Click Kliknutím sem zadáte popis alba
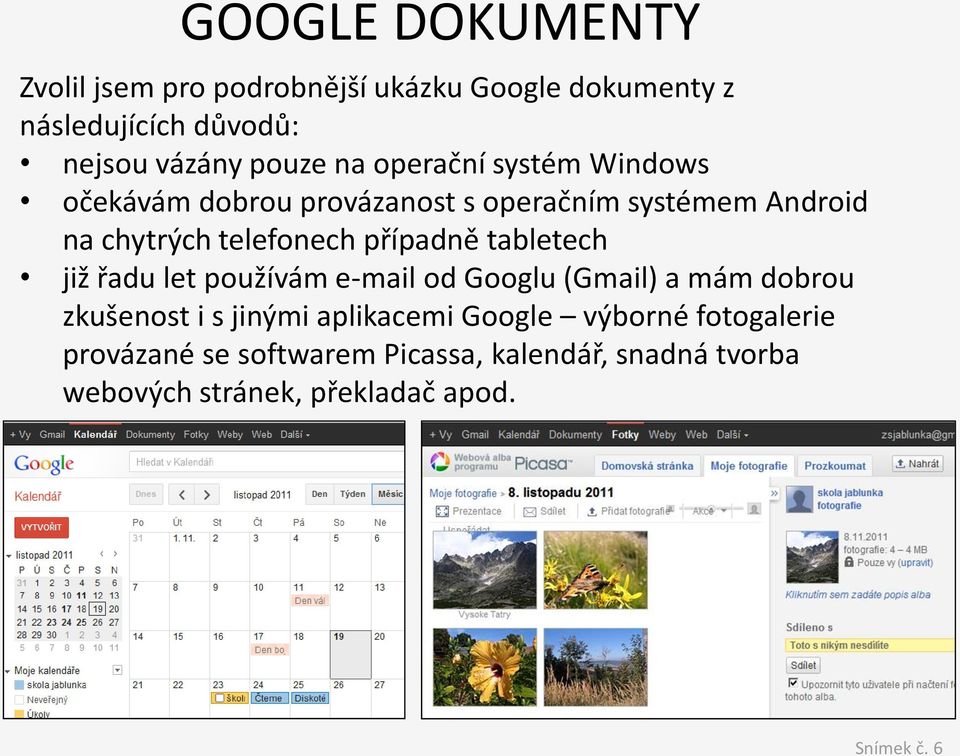The image size is (960, 756). pos(858,594)
